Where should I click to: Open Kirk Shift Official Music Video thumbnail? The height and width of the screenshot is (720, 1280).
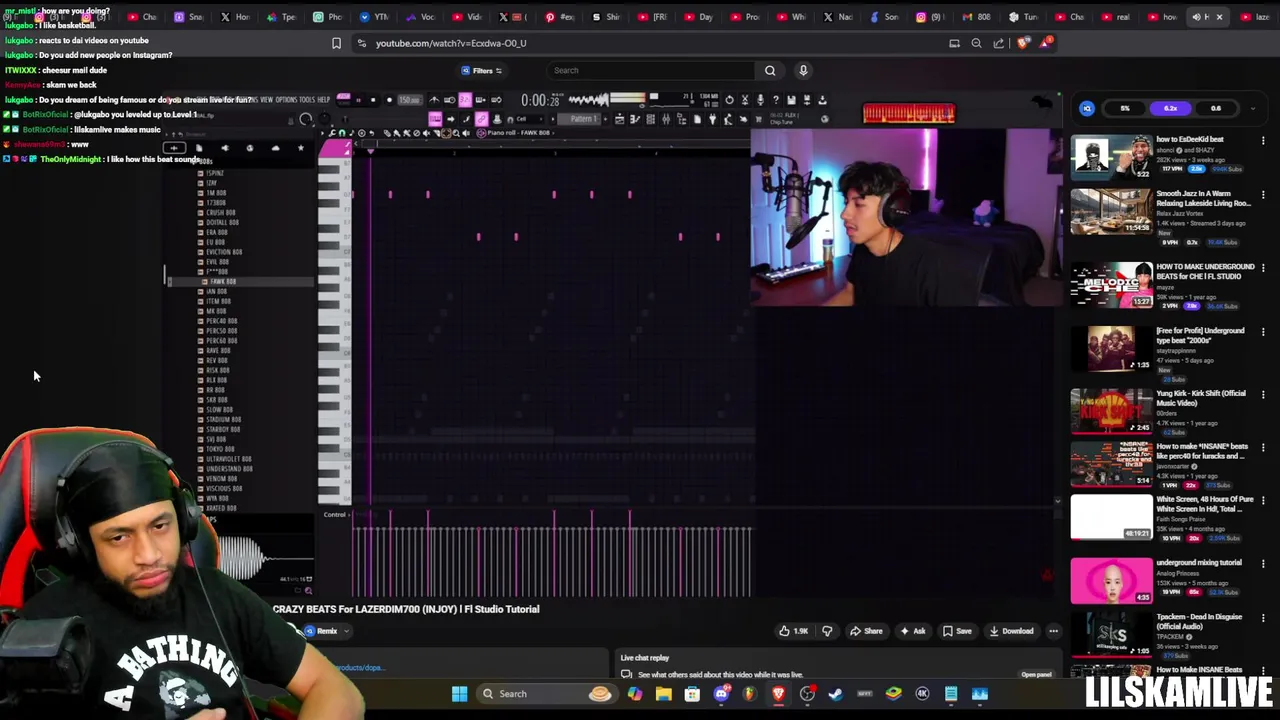pyautogui.click(x=1111, y=410)
